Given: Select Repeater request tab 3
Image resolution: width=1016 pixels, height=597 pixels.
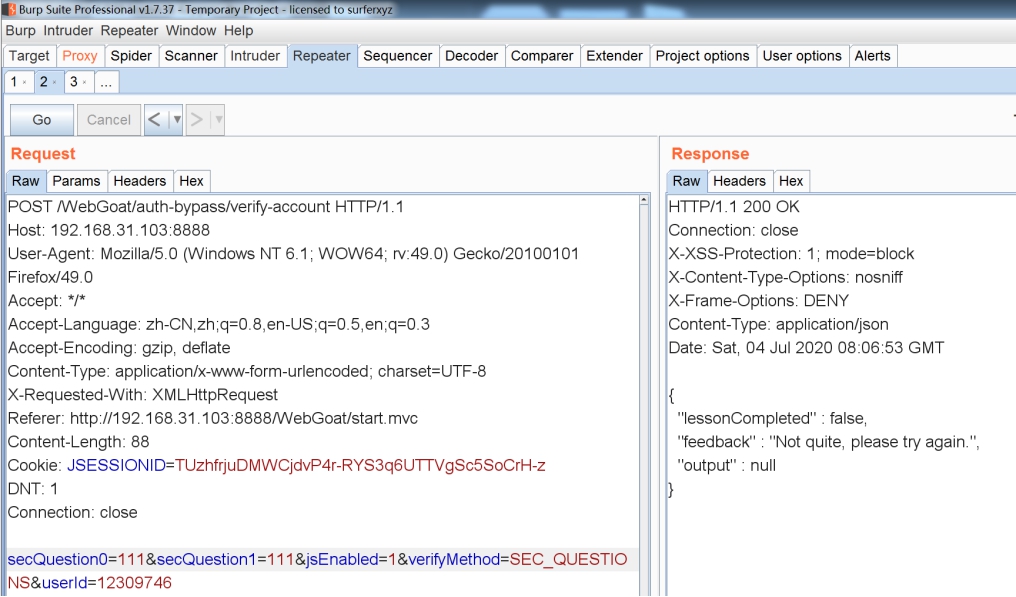Looking at the screenshot, I should pos(73,82).
